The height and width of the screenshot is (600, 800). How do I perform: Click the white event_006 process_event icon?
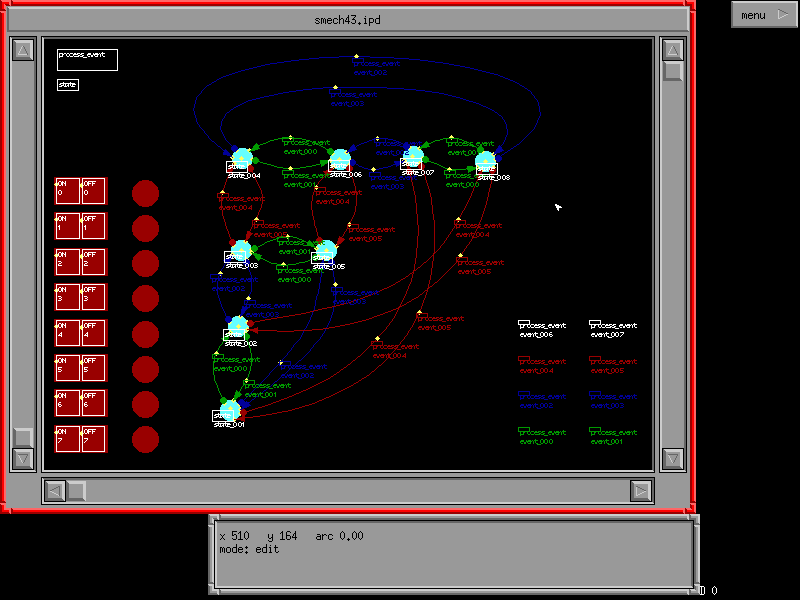click(x=523, y=325)
